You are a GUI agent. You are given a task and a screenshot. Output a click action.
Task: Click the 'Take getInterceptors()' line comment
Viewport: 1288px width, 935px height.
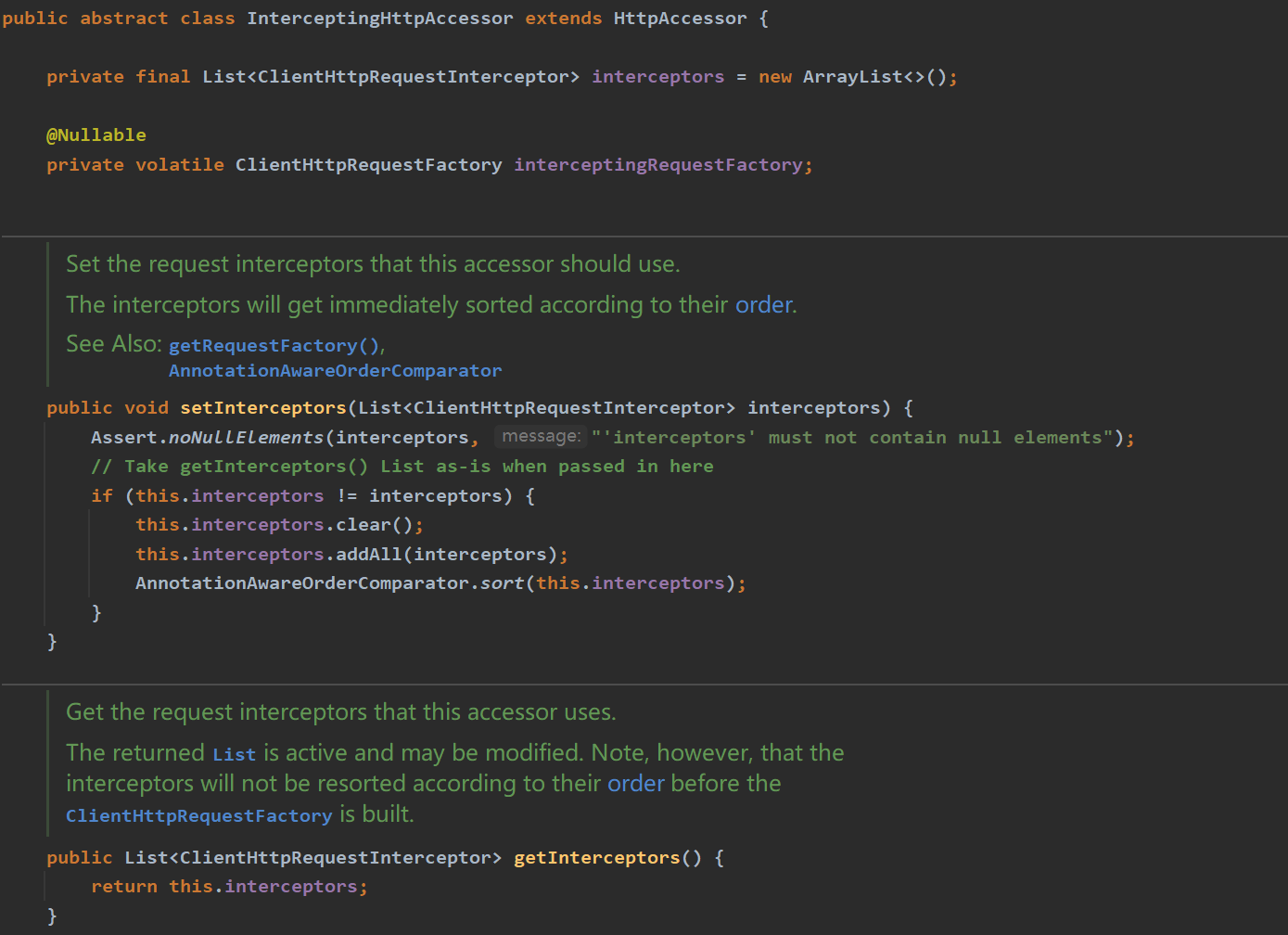[x=402, y=467]
